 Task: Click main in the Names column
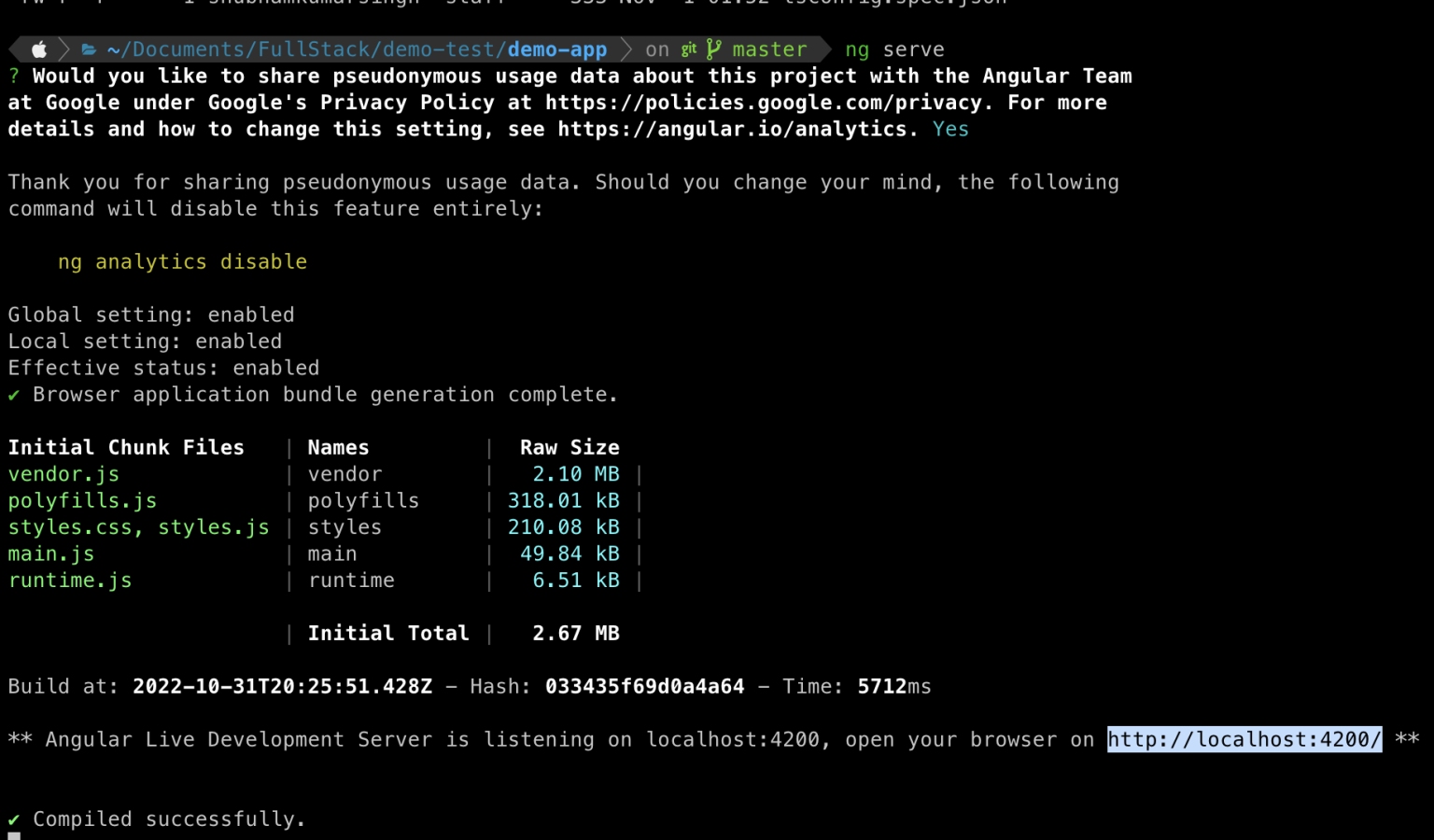point(332,554)
